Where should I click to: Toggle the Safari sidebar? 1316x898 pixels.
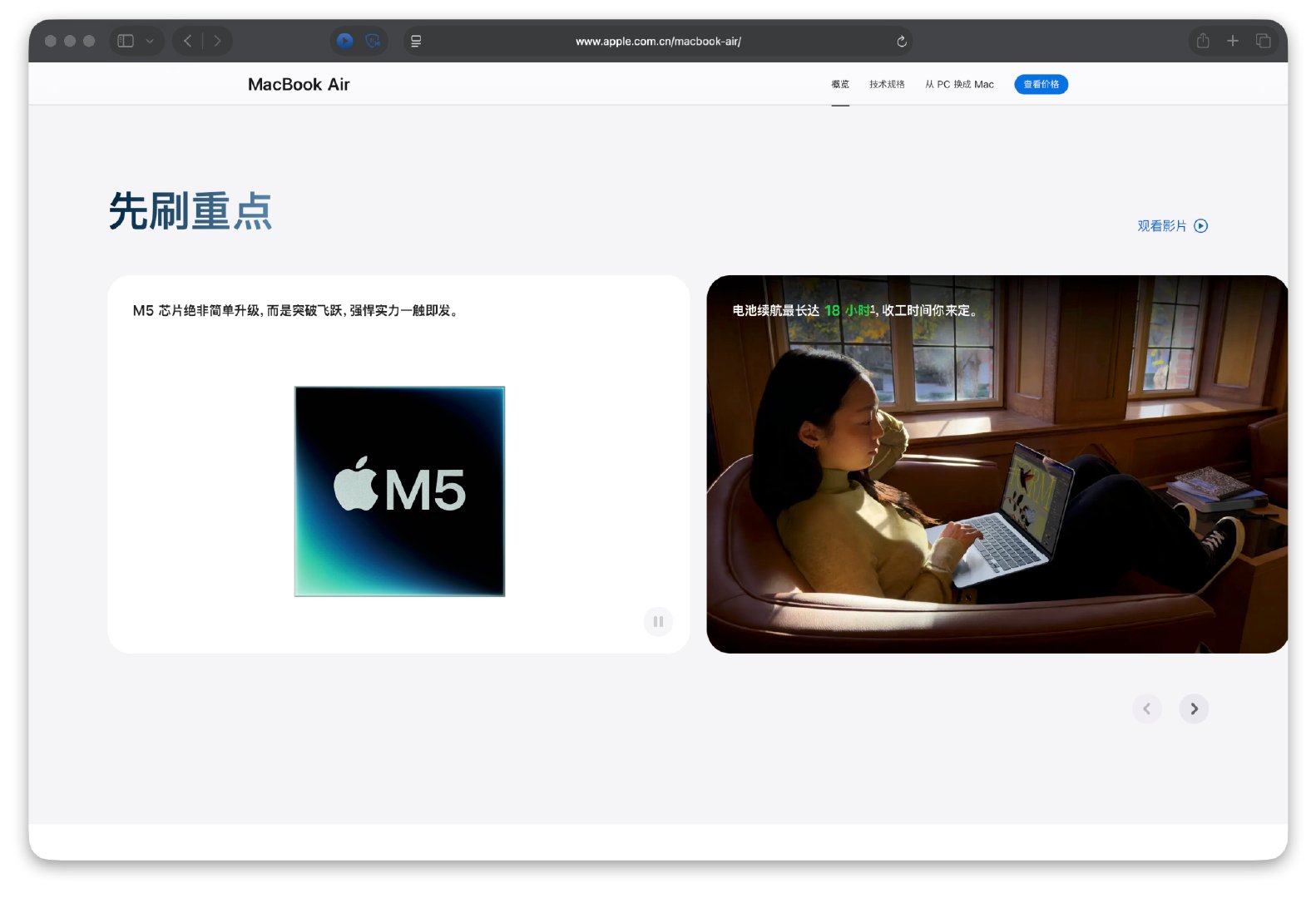point(126,41)
